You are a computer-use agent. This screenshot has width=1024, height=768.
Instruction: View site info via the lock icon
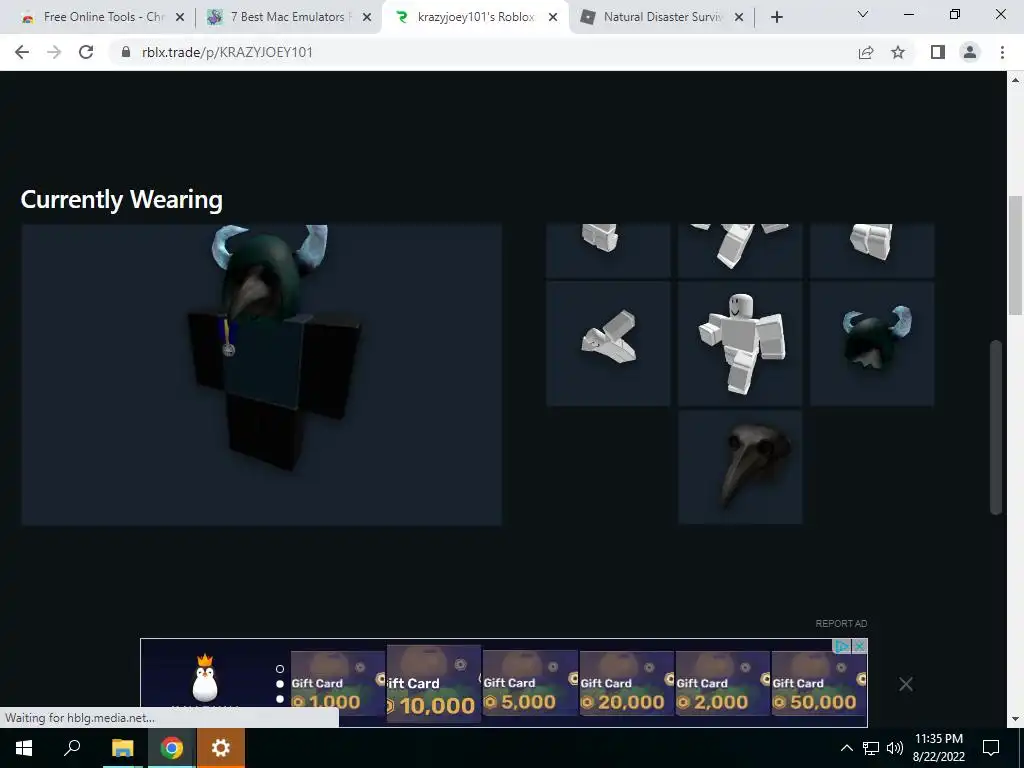point(126,52)
